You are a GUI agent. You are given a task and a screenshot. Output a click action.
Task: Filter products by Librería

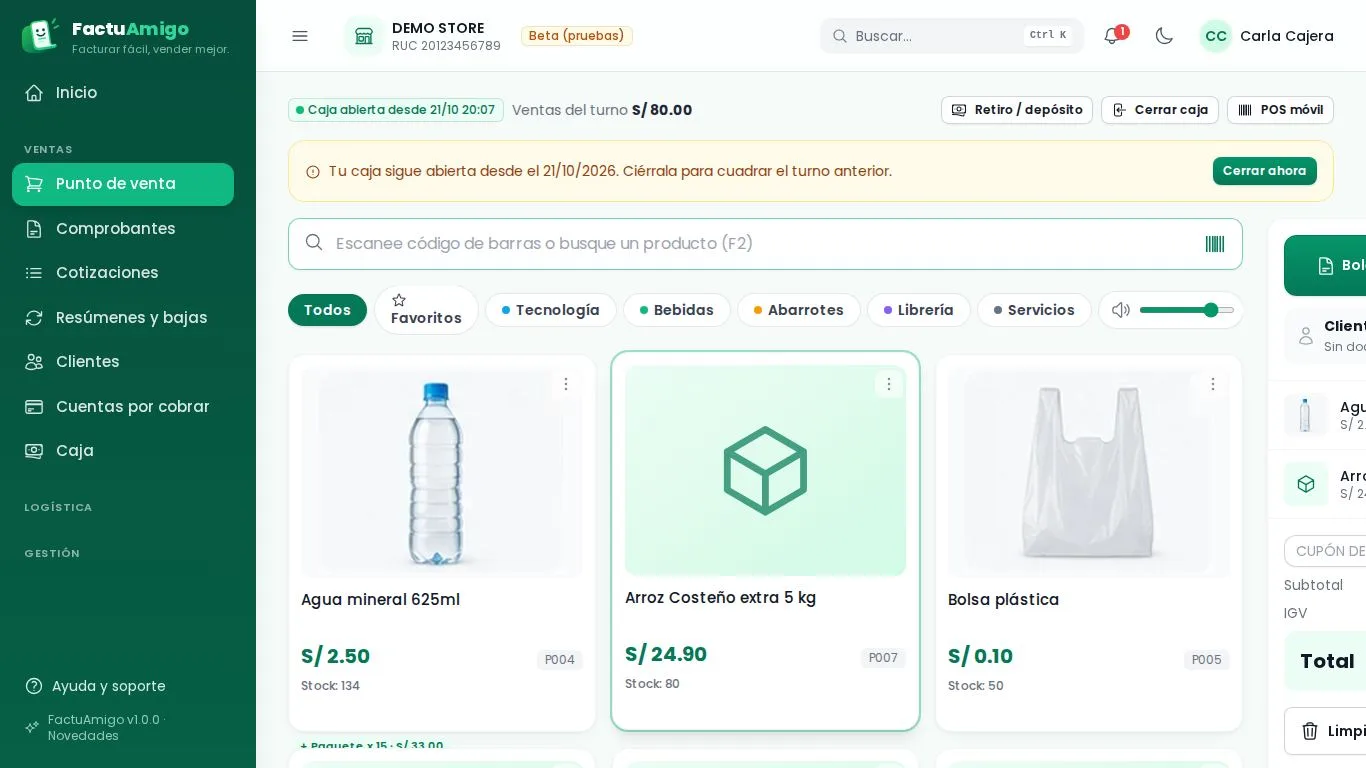coord(919,310)
